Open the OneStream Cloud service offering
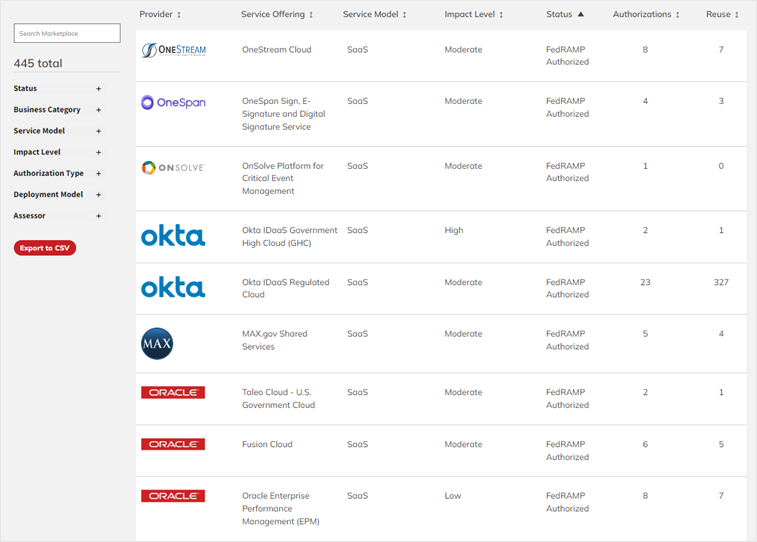The image size is (757, 542). pyautogui.click(x=277, y=50)
